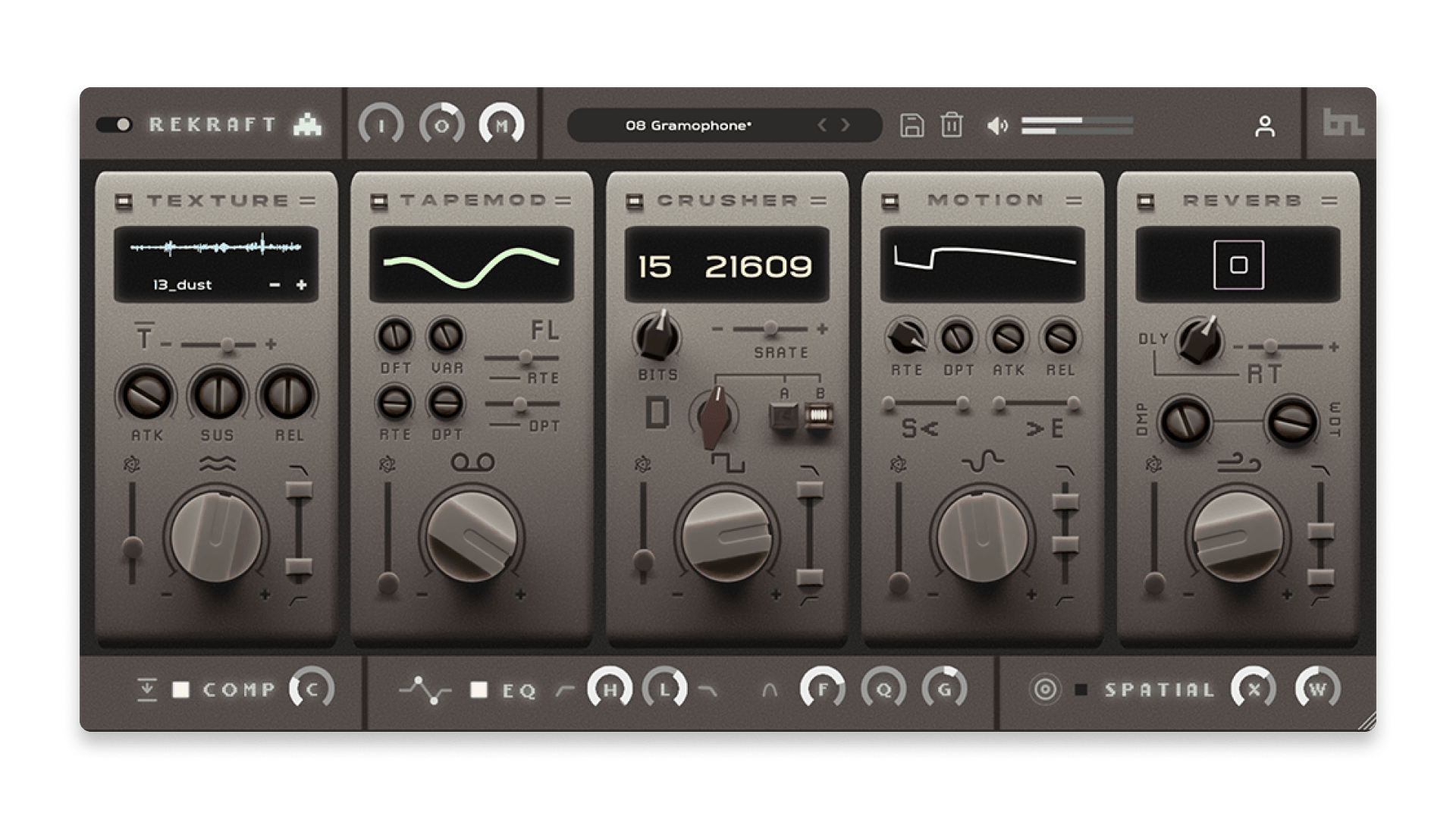The height and width of the screenshot is (819, 1456).
Task: Go to previous preset with left chevron
Action: (x=822, y=125)
